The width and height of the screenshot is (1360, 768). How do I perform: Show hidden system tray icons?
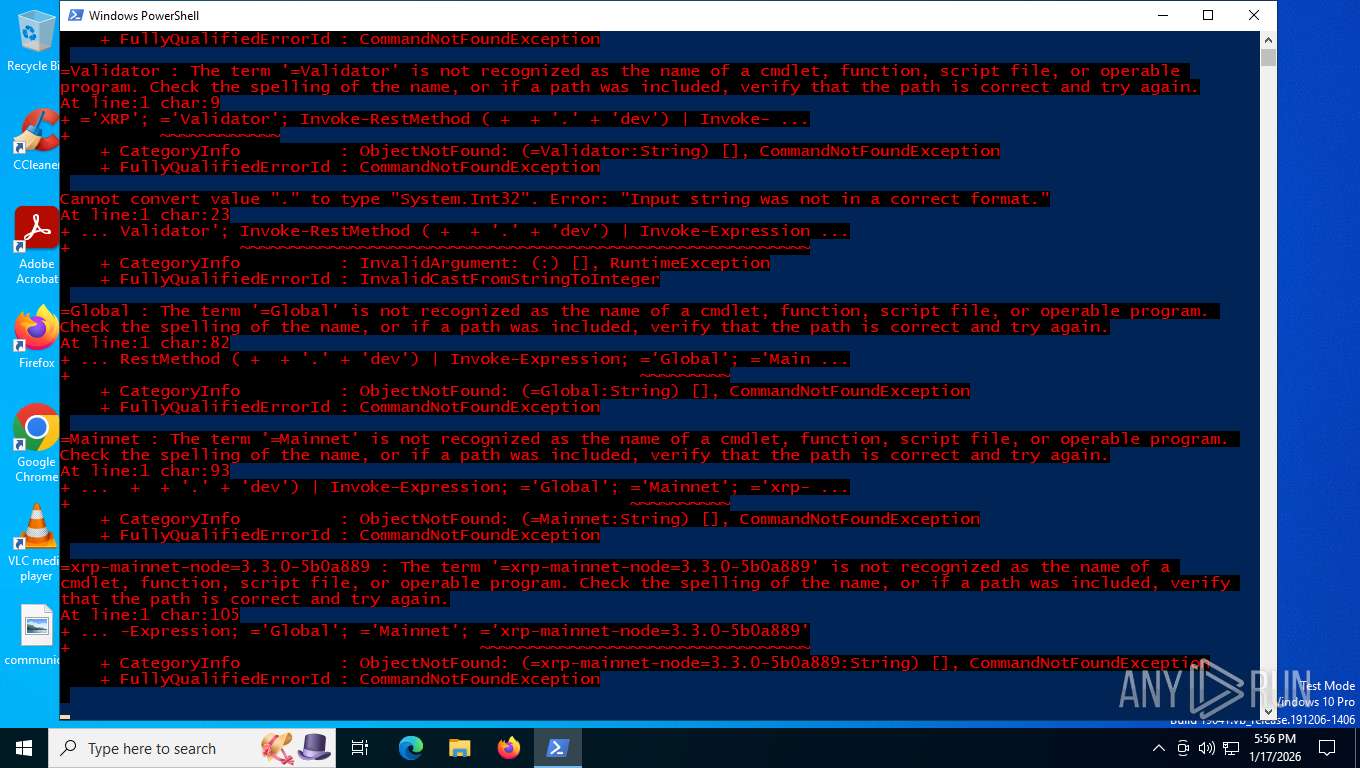point(1159,748)
